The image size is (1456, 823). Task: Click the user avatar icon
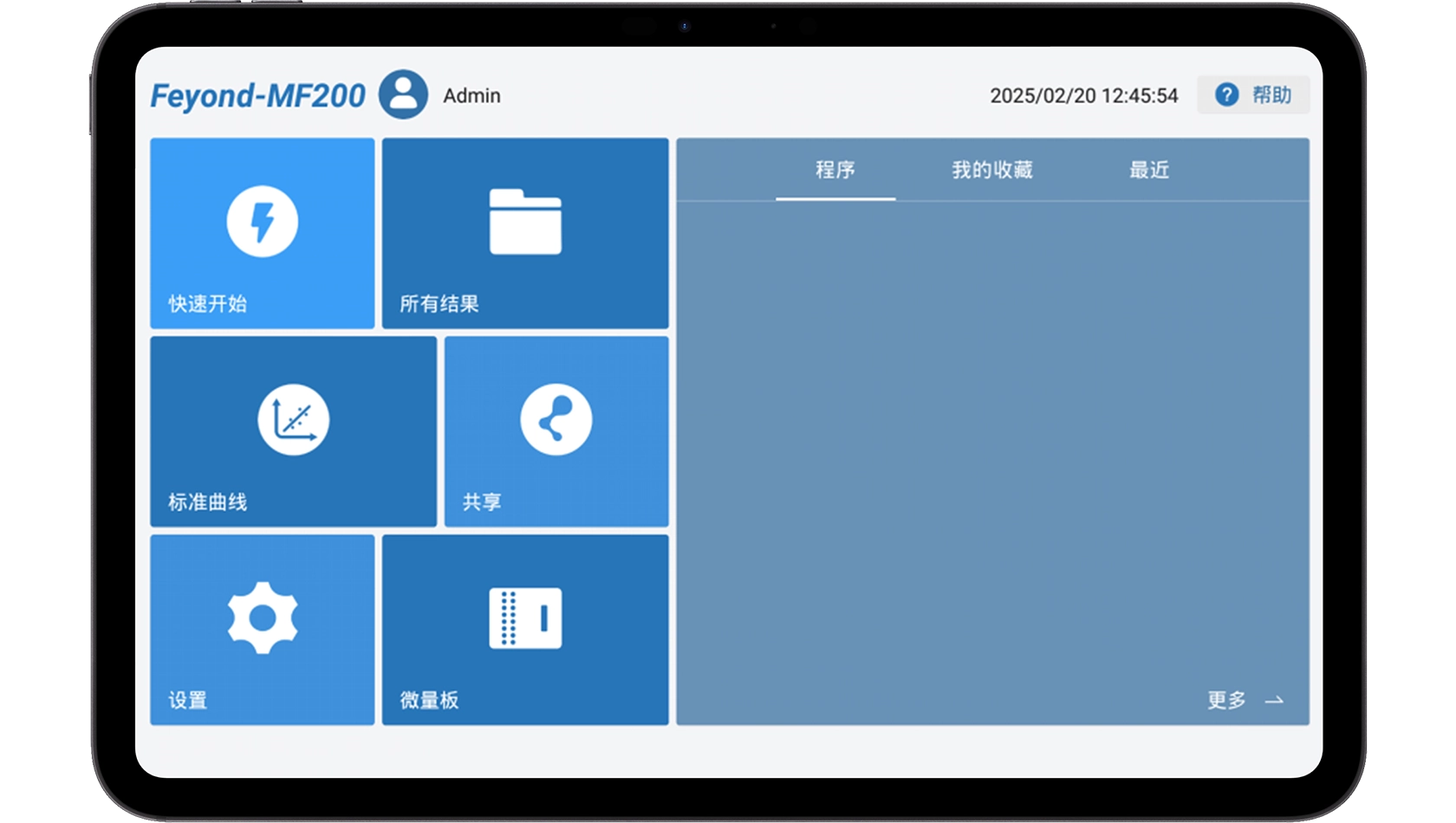(403, 94)
